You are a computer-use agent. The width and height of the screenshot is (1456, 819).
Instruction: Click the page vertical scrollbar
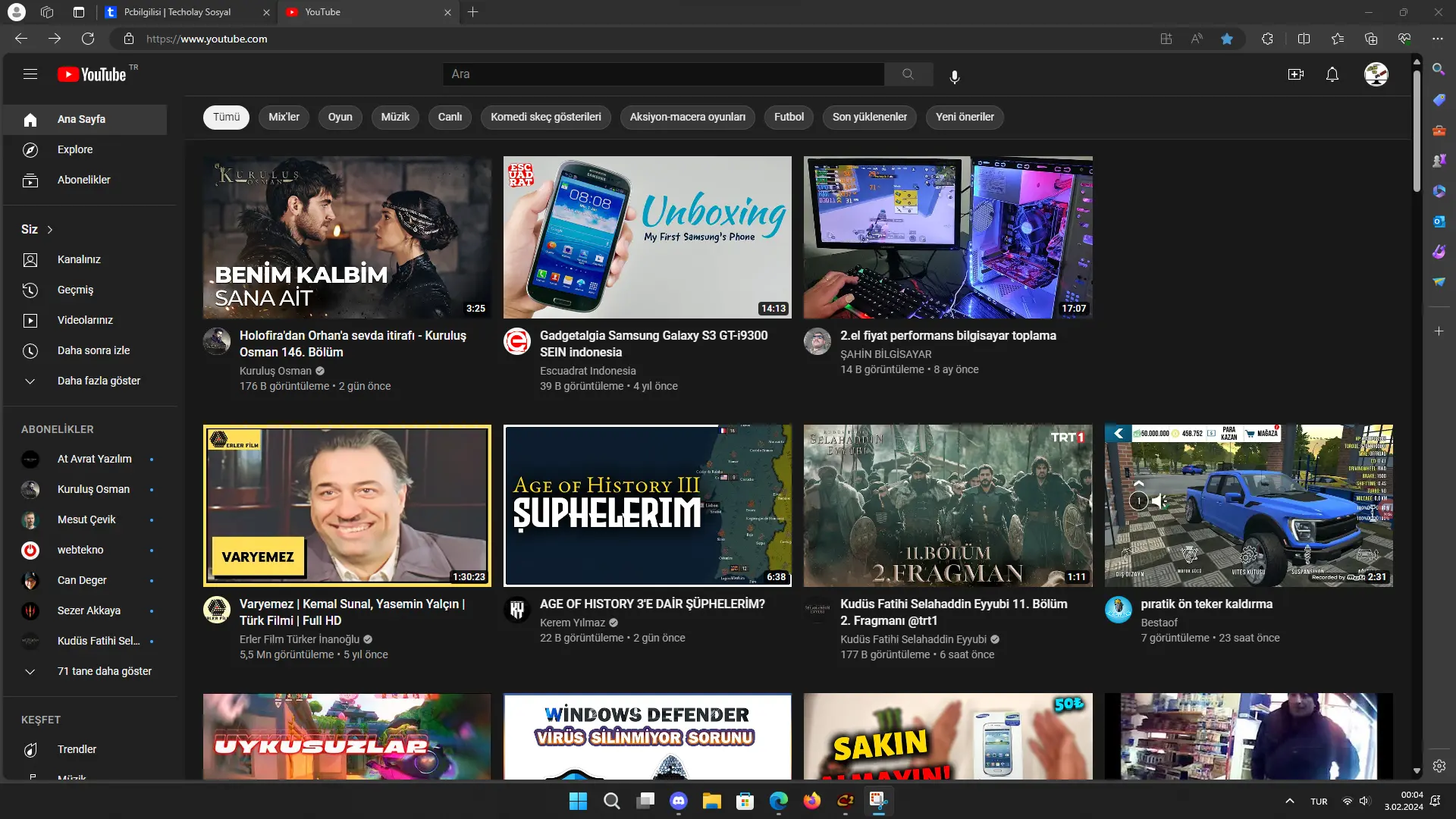pos(1417,130)
